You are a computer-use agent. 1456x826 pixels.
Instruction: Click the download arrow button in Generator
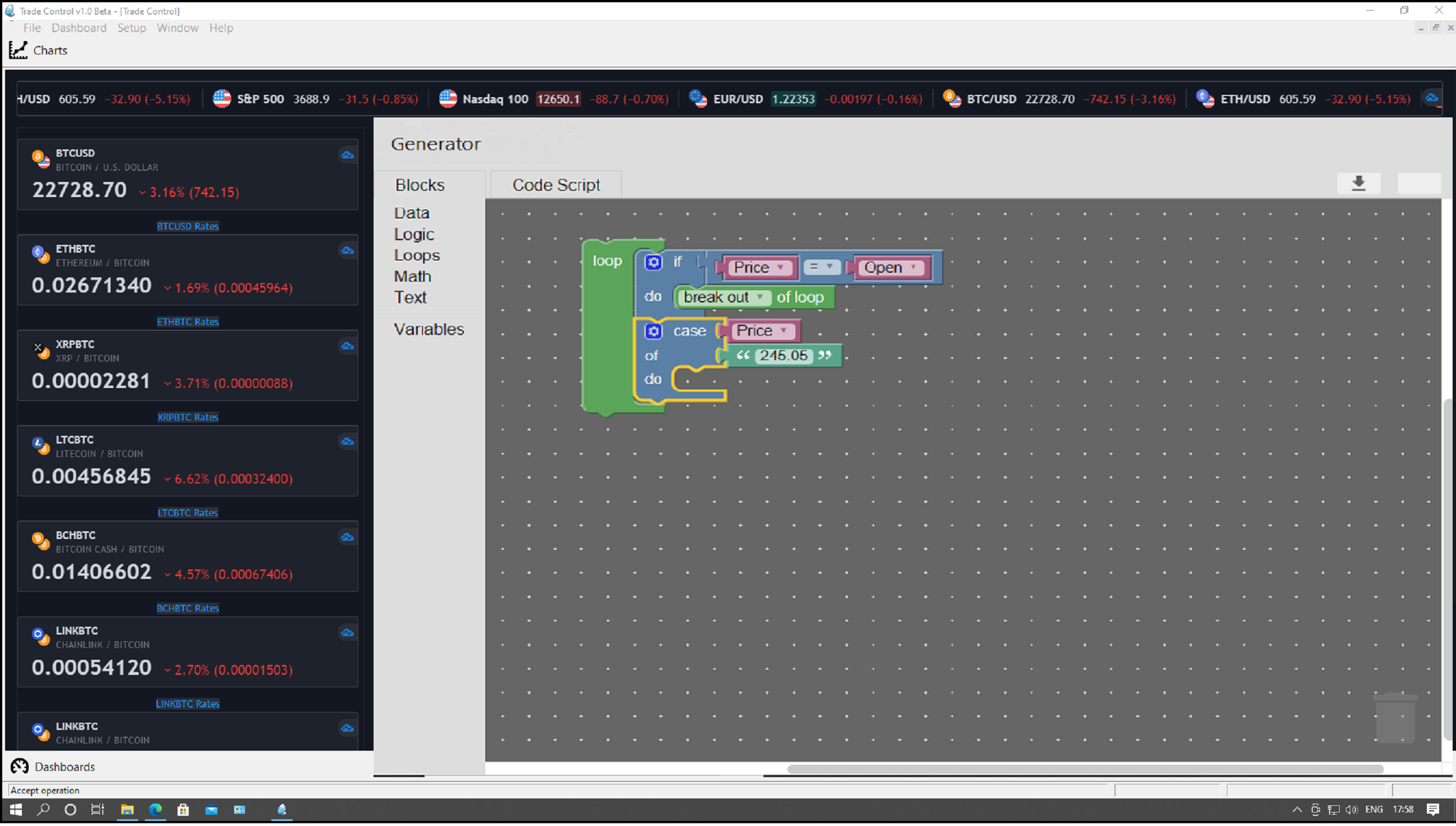point(1358,183)
